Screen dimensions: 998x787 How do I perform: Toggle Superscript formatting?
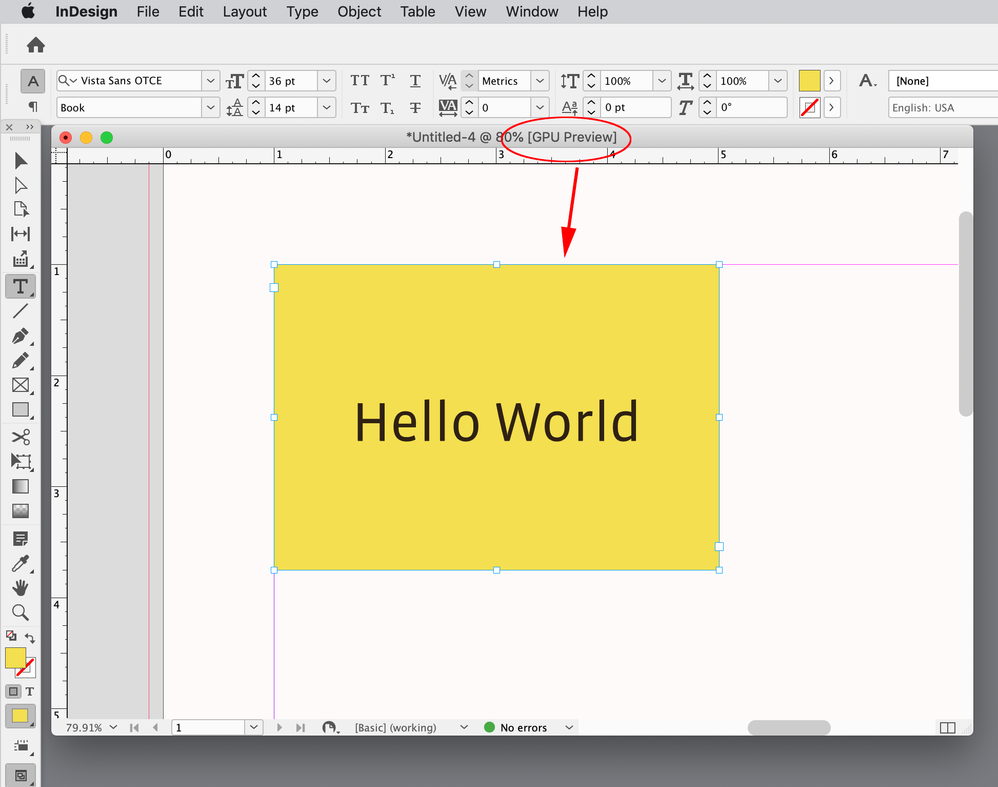click(387, 80)
